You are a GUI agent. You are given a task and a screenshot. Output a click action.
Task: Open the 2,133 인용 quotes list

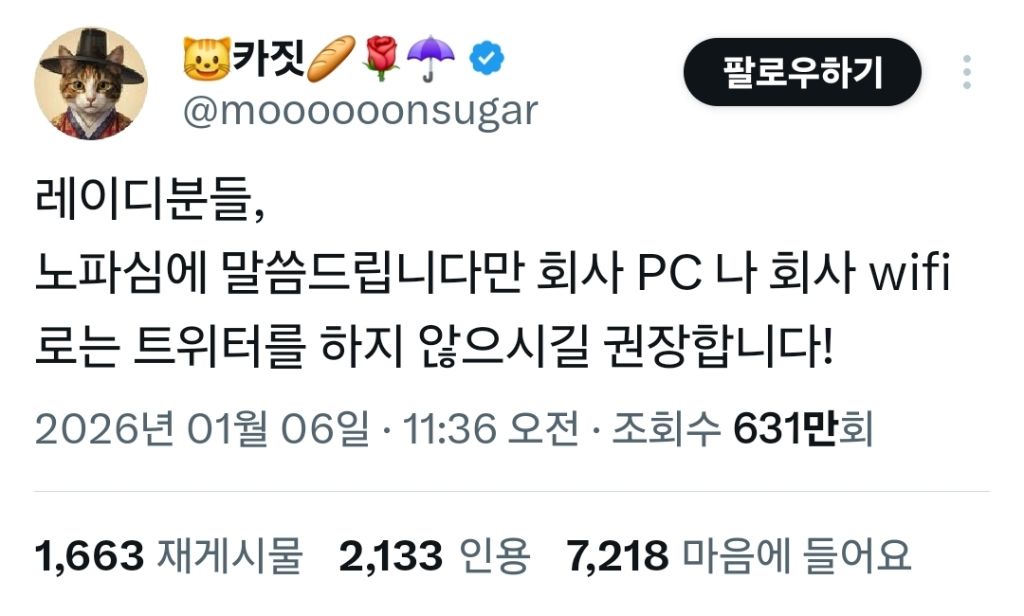(434, 556)
